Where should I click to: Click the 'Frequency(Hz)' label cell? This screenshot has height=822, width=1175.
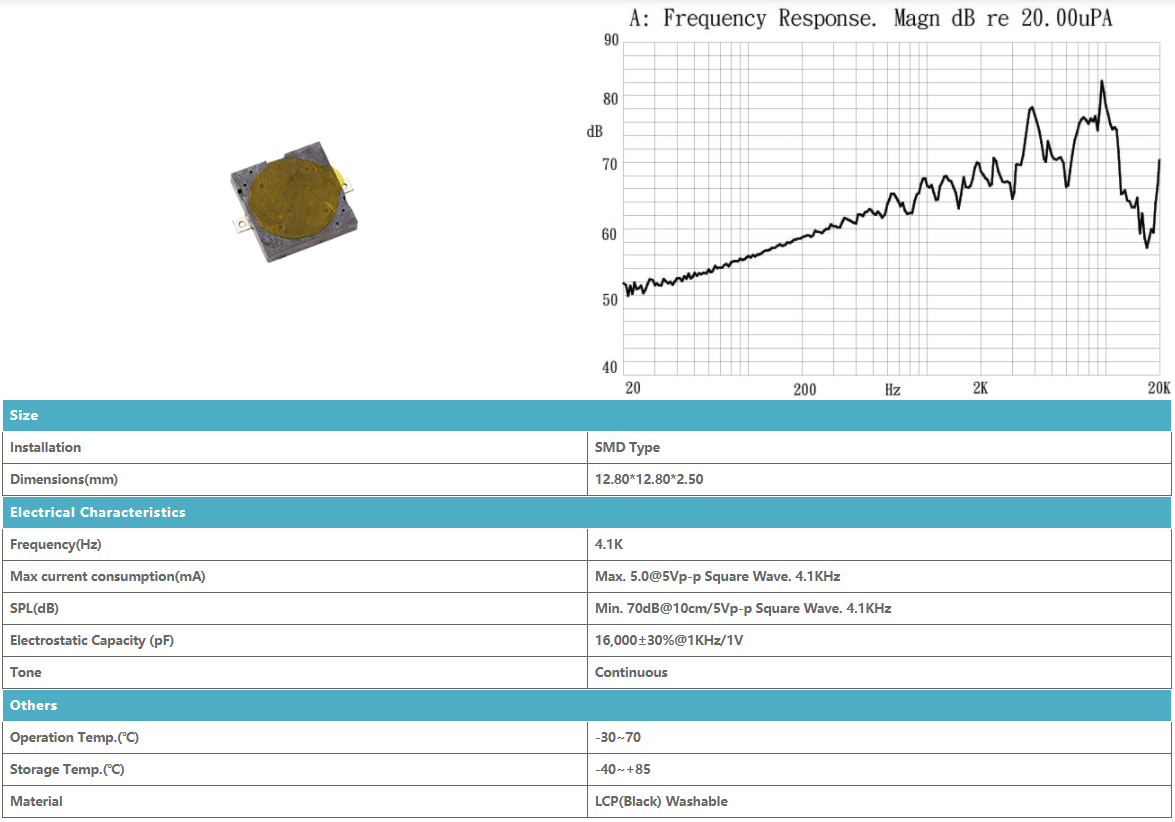point(295,545)
